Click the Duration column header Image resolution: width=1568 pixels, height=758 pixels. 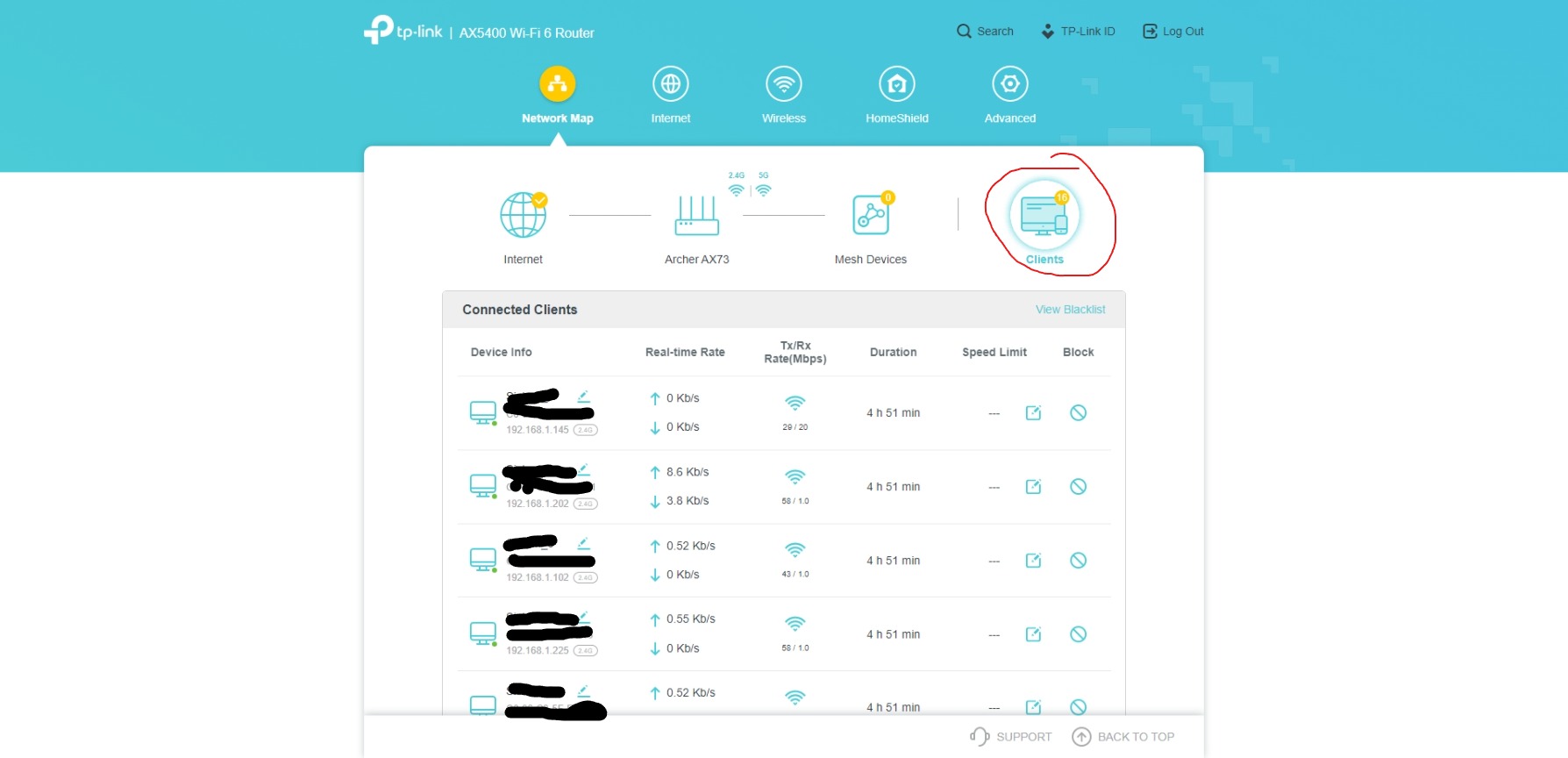894,353
